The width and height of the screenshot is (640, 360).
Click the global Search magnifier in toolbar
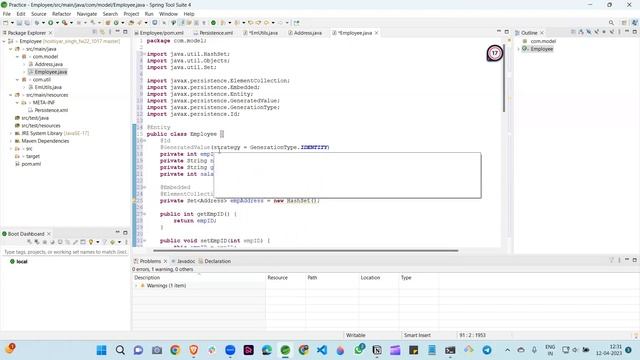pos(611,23)
